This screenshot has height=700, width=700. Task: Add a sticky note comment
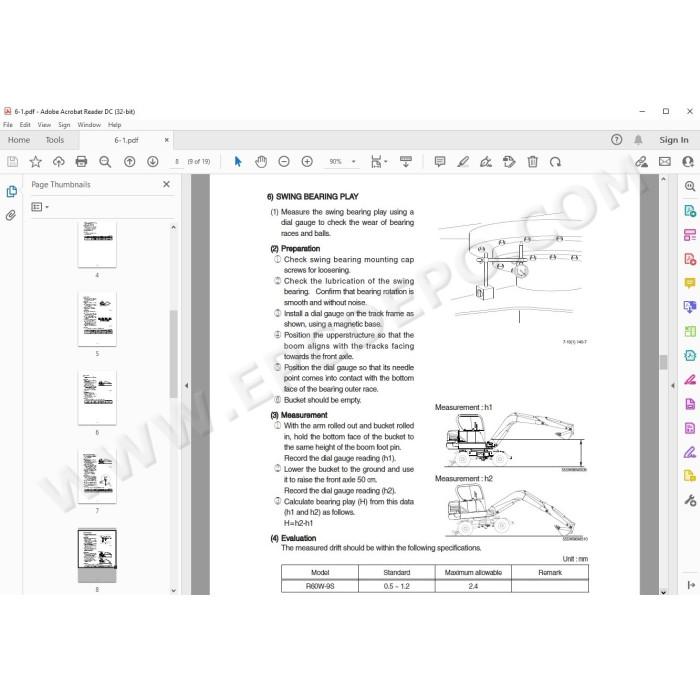tap(440, 162)
